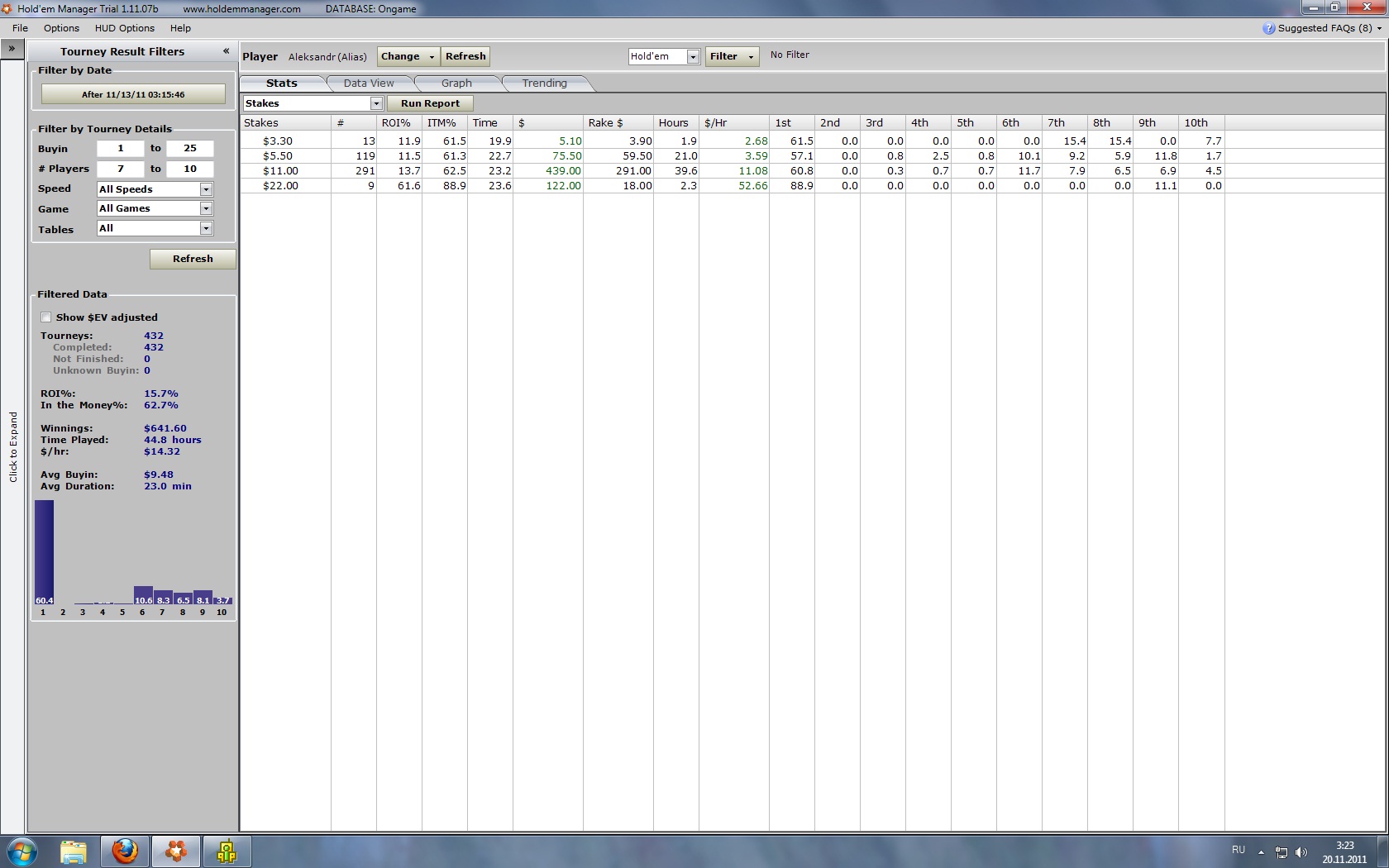Expand the Speed dropdown

point(206,189)
